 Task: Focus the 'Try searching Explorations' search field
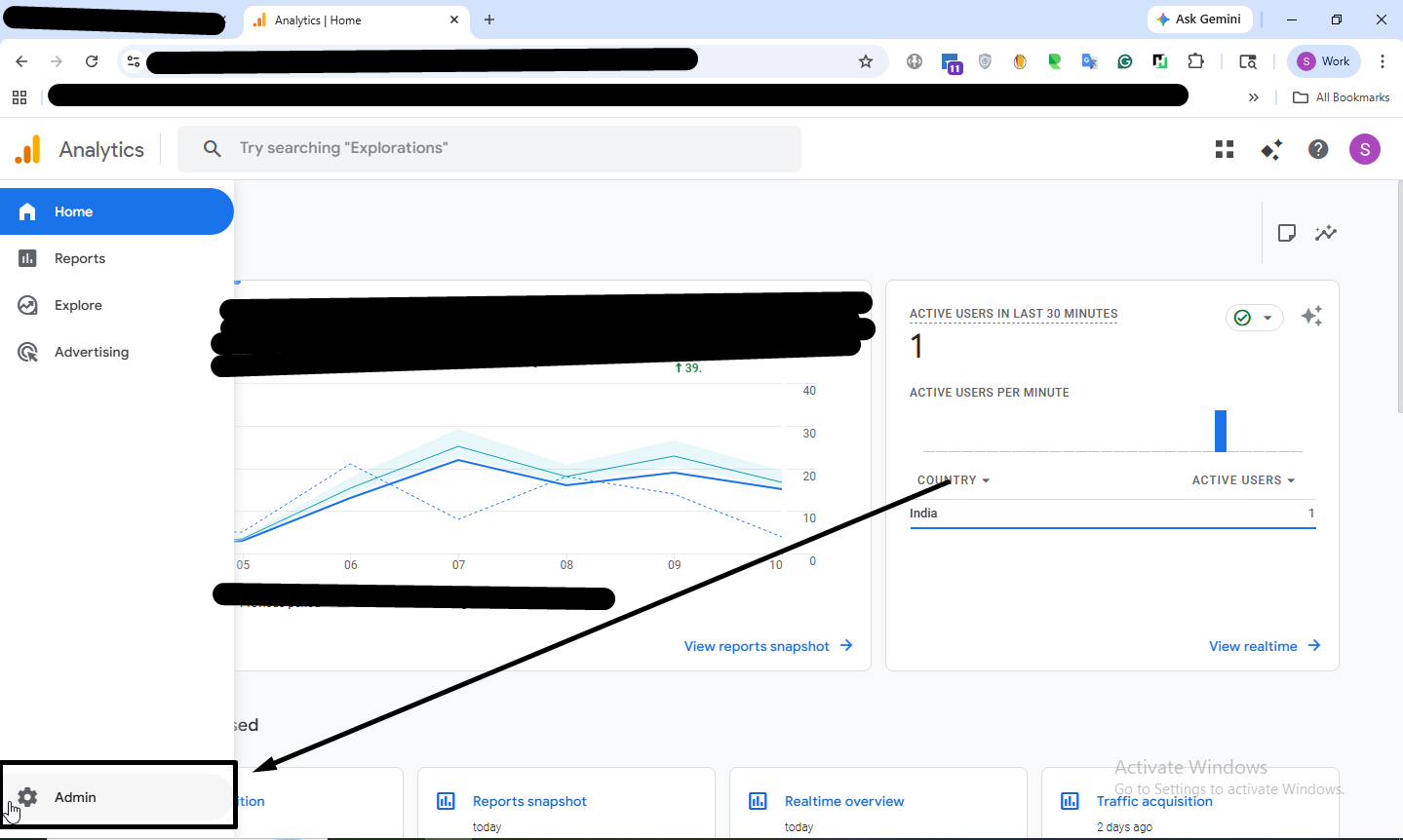[489, 148]
